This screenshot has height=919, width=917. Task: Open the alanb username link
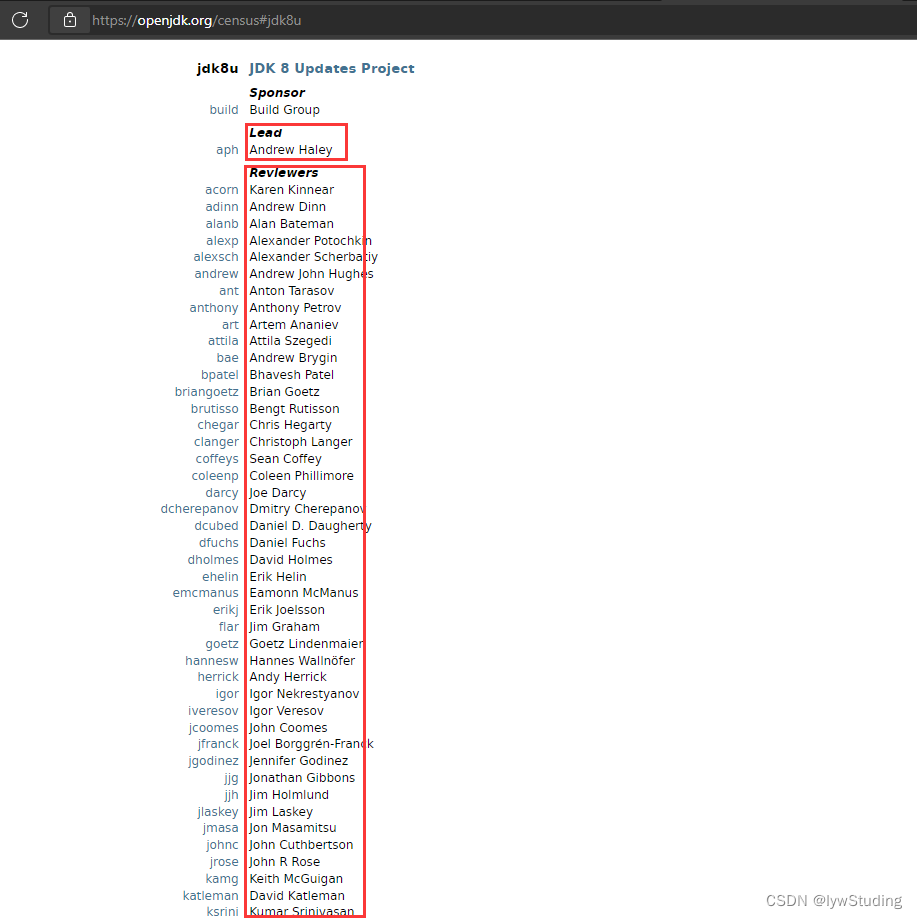coord(221,224)
